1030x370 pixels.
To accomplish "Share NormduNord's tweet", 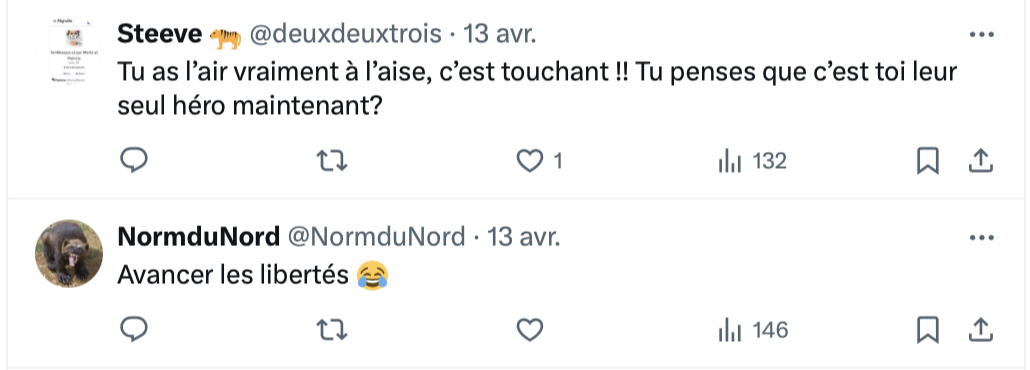I will pos(980,330).
